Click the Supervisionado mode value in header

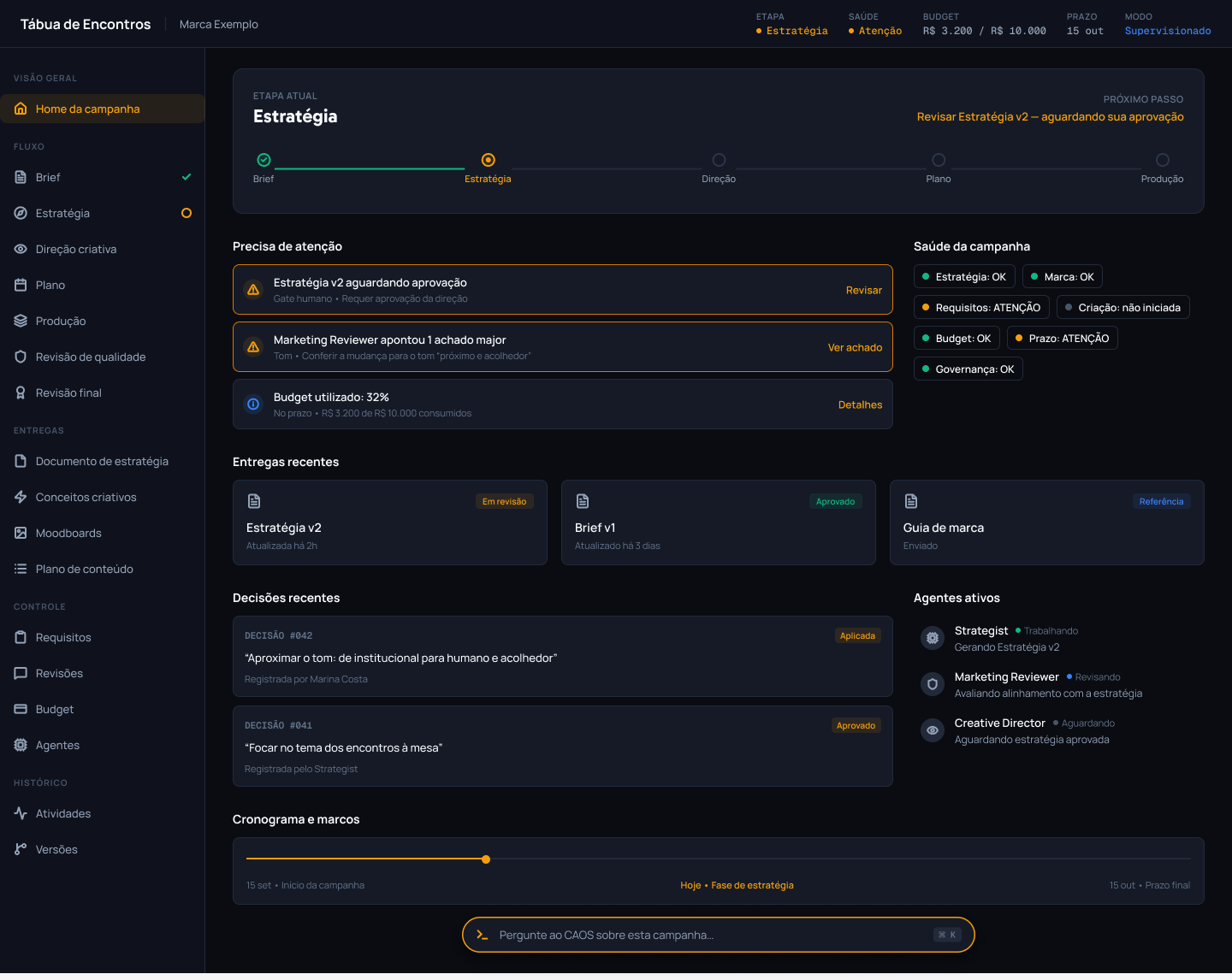(1168, 31)
